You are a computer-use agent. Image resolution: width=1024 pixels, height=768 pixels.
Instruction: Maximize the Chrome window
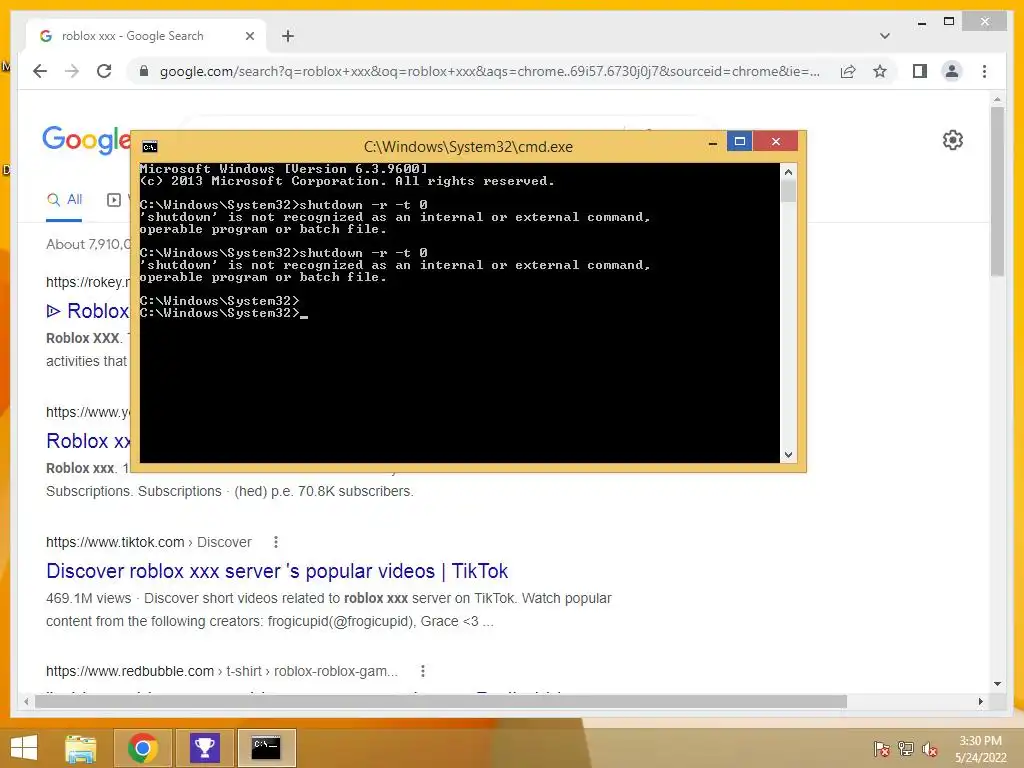click(949, 22)
